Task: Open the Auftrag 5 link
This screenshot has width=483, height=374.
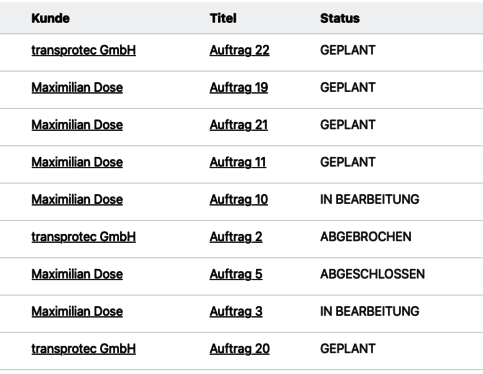Action: (x=236, y=274)
